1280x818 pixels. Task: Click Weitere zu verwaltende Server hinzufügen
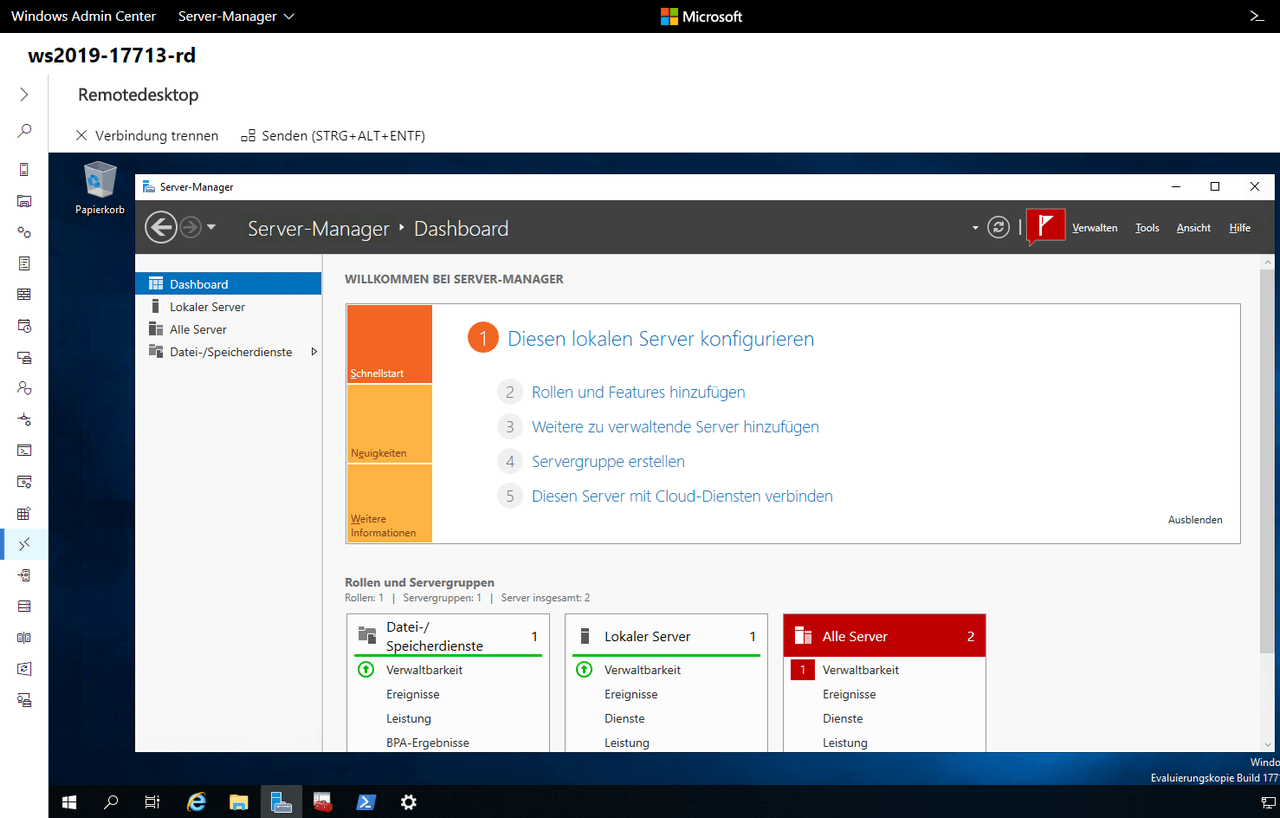(675, 427)
